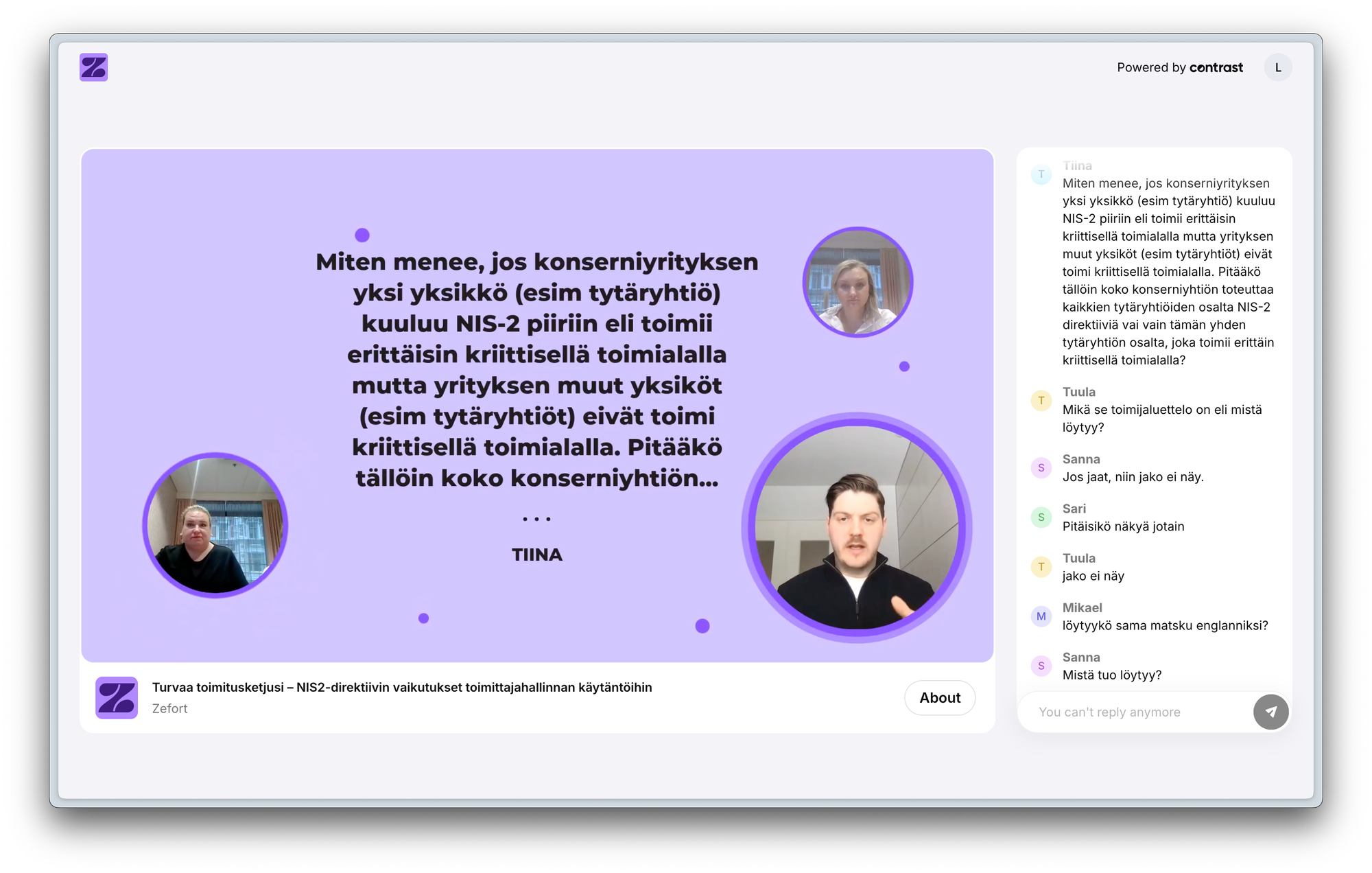The width and height of the screenshot is (1372, 873).
Task: Click the message 'Mistä tuo löytyy?'
Action: (x=1111, y=675)
